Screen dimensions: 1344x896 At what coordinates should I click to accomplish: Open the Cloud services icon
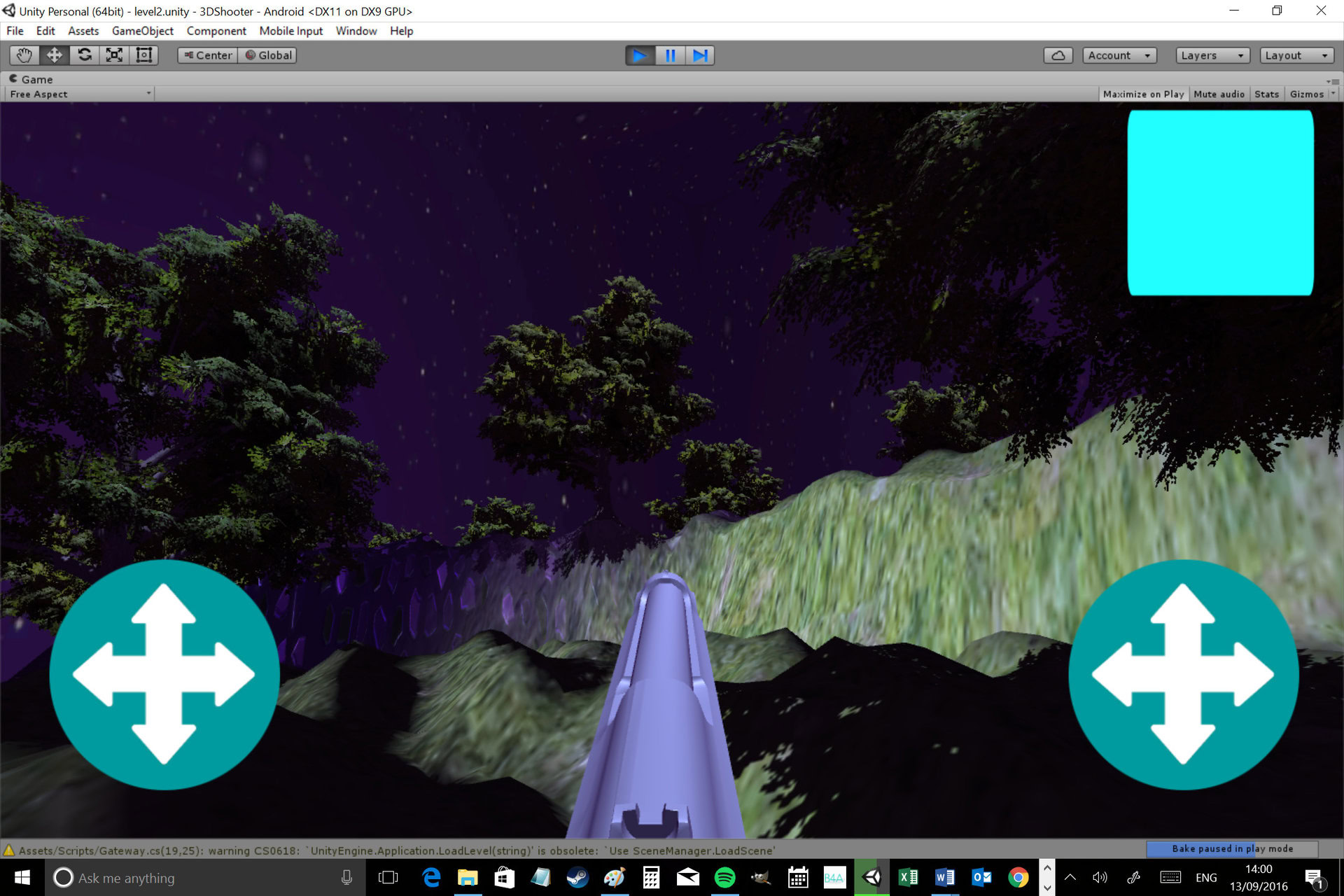tap(1058, 55)
